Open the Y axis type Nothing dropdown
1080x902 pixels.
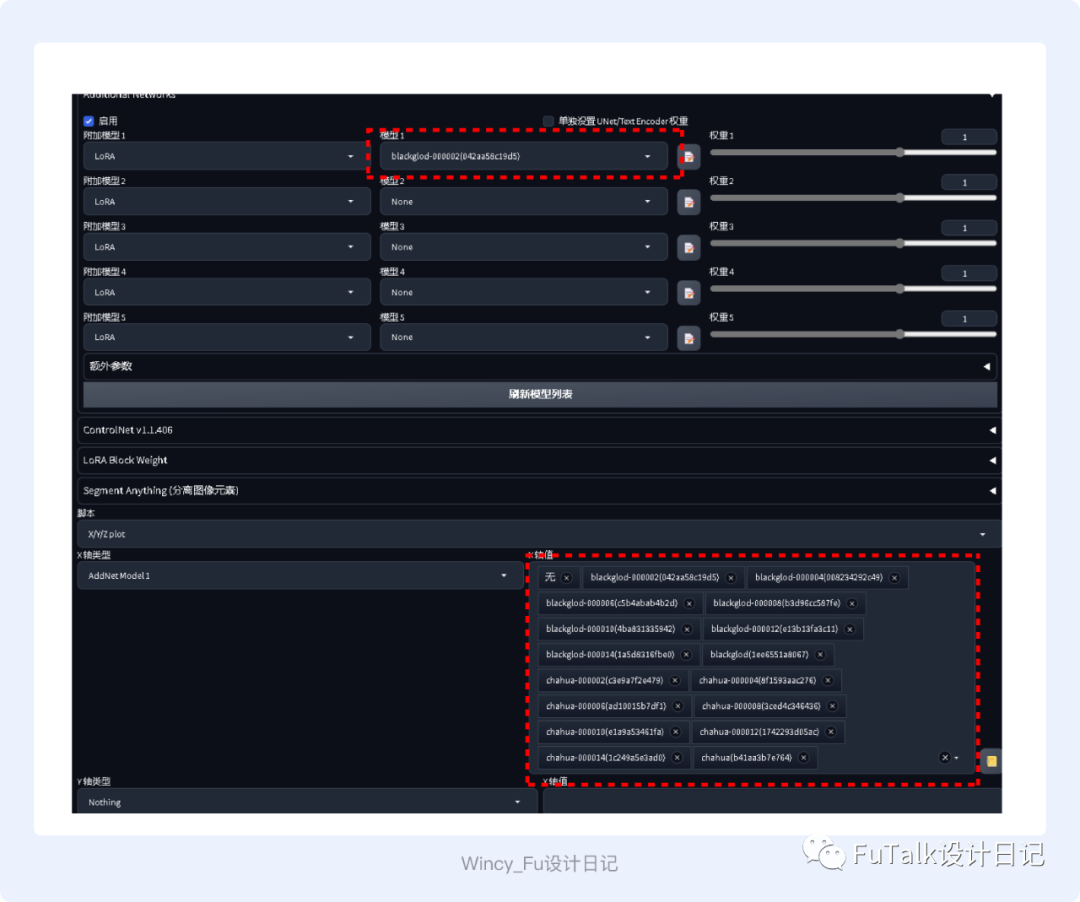[307, 802]
